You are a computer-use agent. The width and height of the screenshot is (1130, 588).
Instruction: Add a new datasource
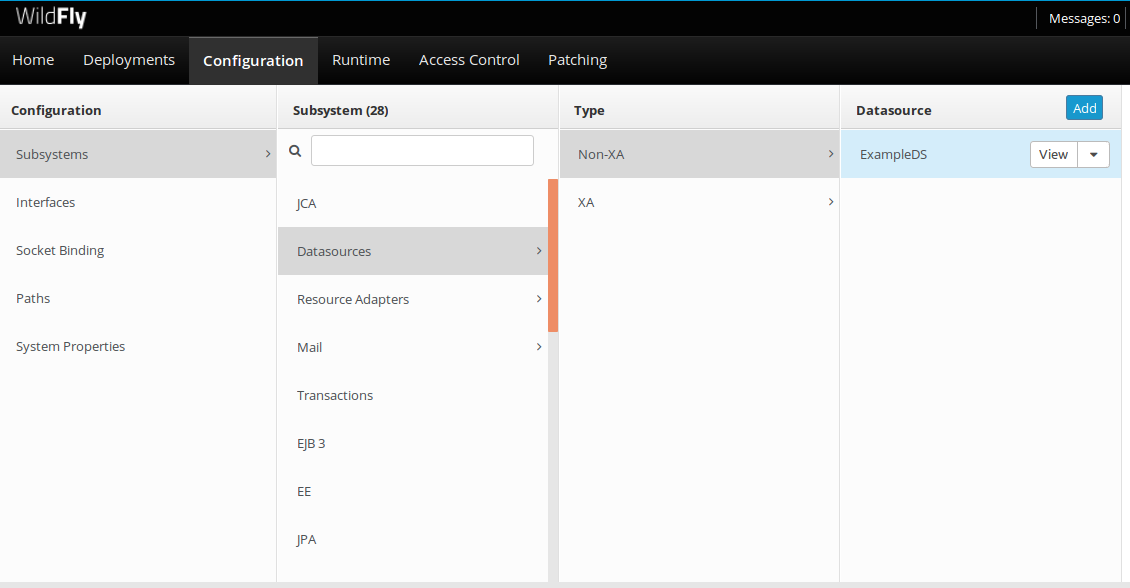(1084, 109)
